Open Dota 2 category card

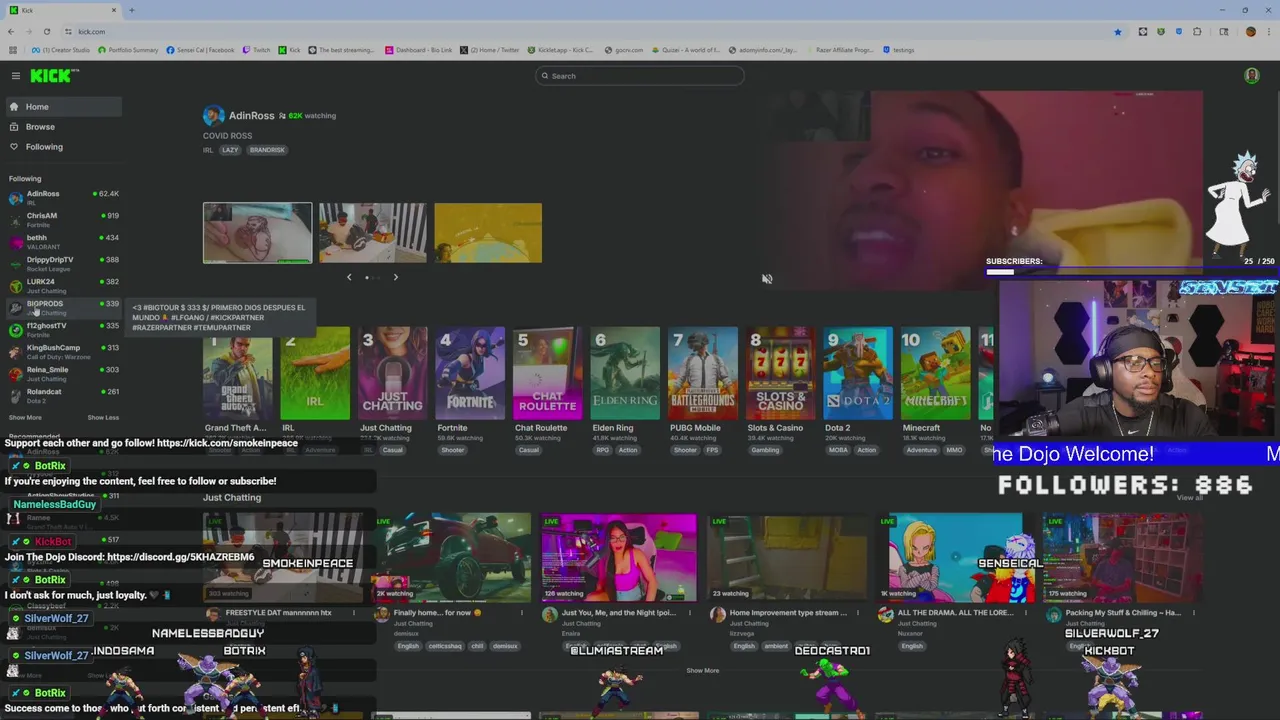858,373
